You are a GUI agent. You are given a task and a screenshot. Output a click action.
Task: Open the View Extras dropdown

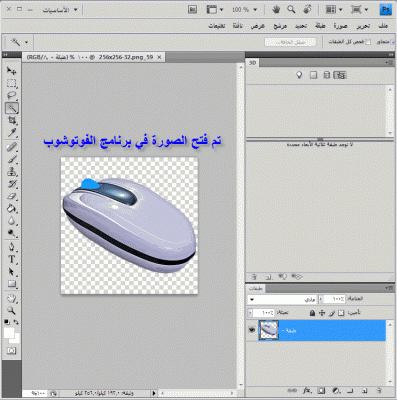point(215,10)
